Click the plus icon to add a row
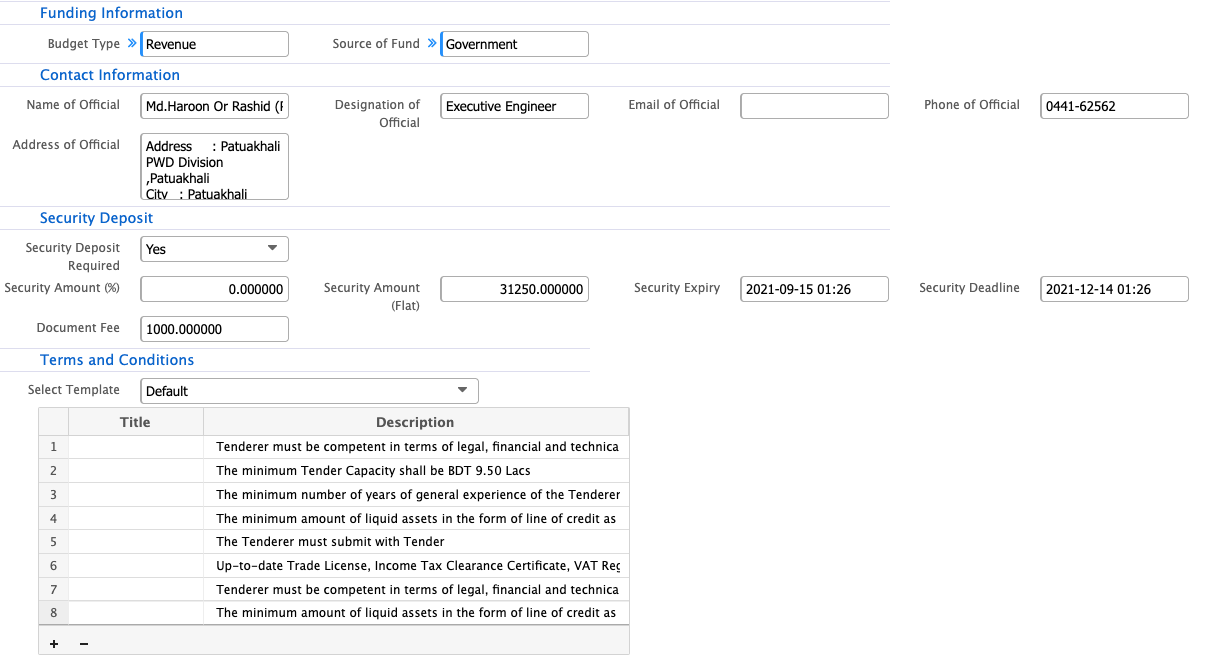Viewport: 1214px width, 656px height. pos(53,644)
